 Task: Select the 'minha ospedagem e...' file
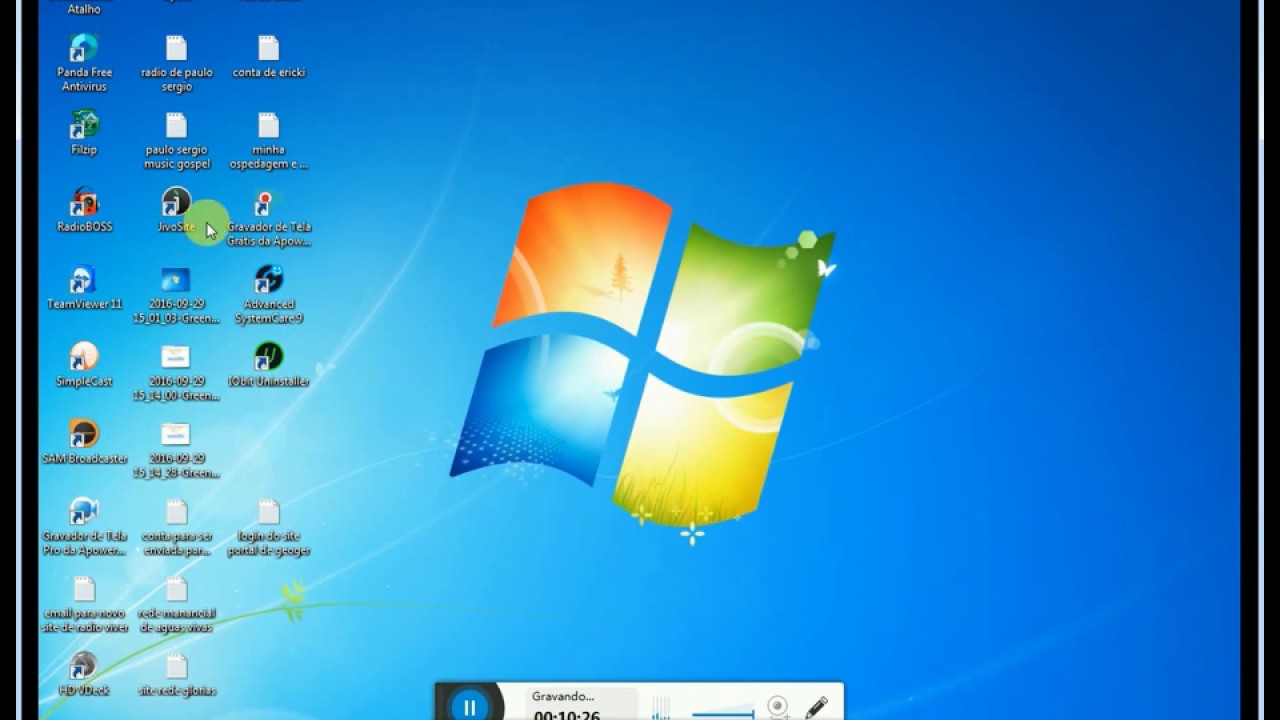point(269,140)
